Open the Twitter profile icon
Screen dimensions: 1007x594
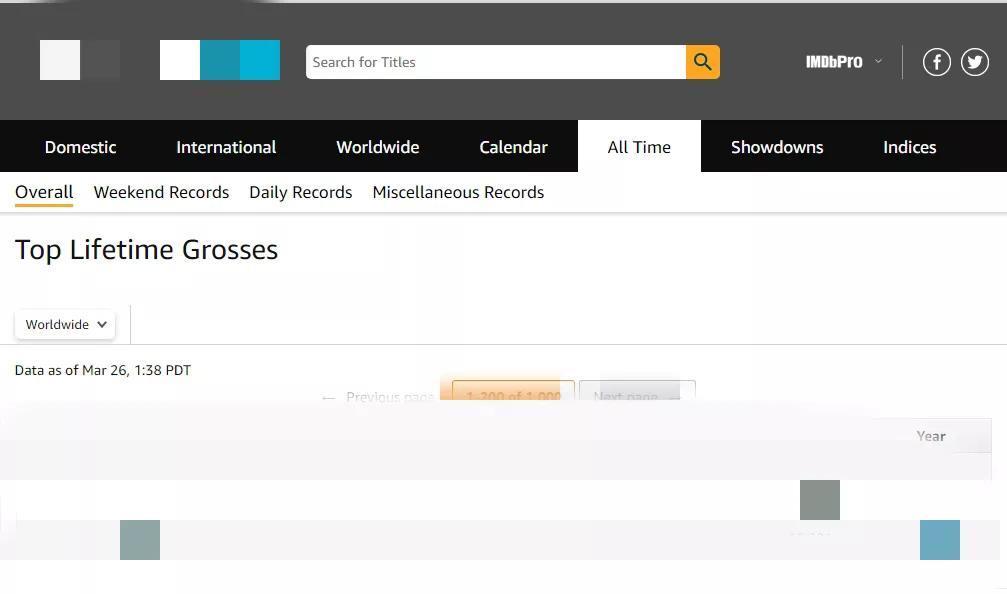975,62
